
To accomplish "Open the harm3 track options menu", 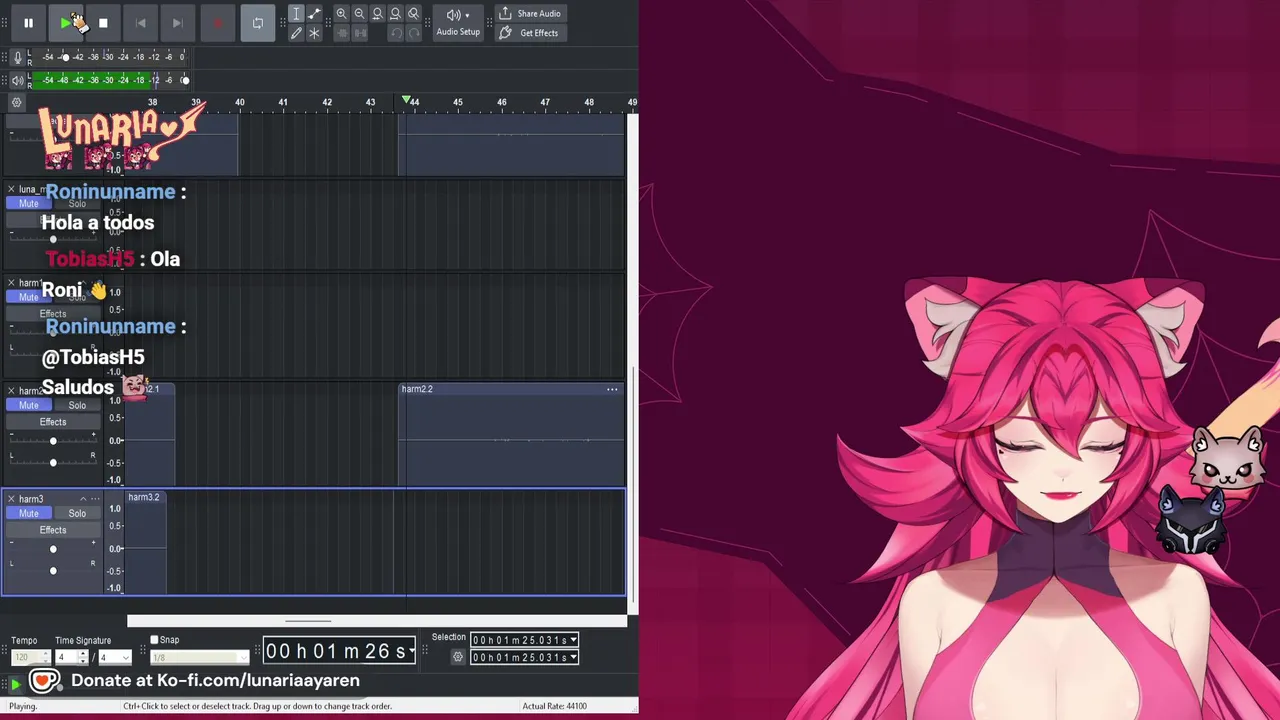I will [x=95, y=498].
